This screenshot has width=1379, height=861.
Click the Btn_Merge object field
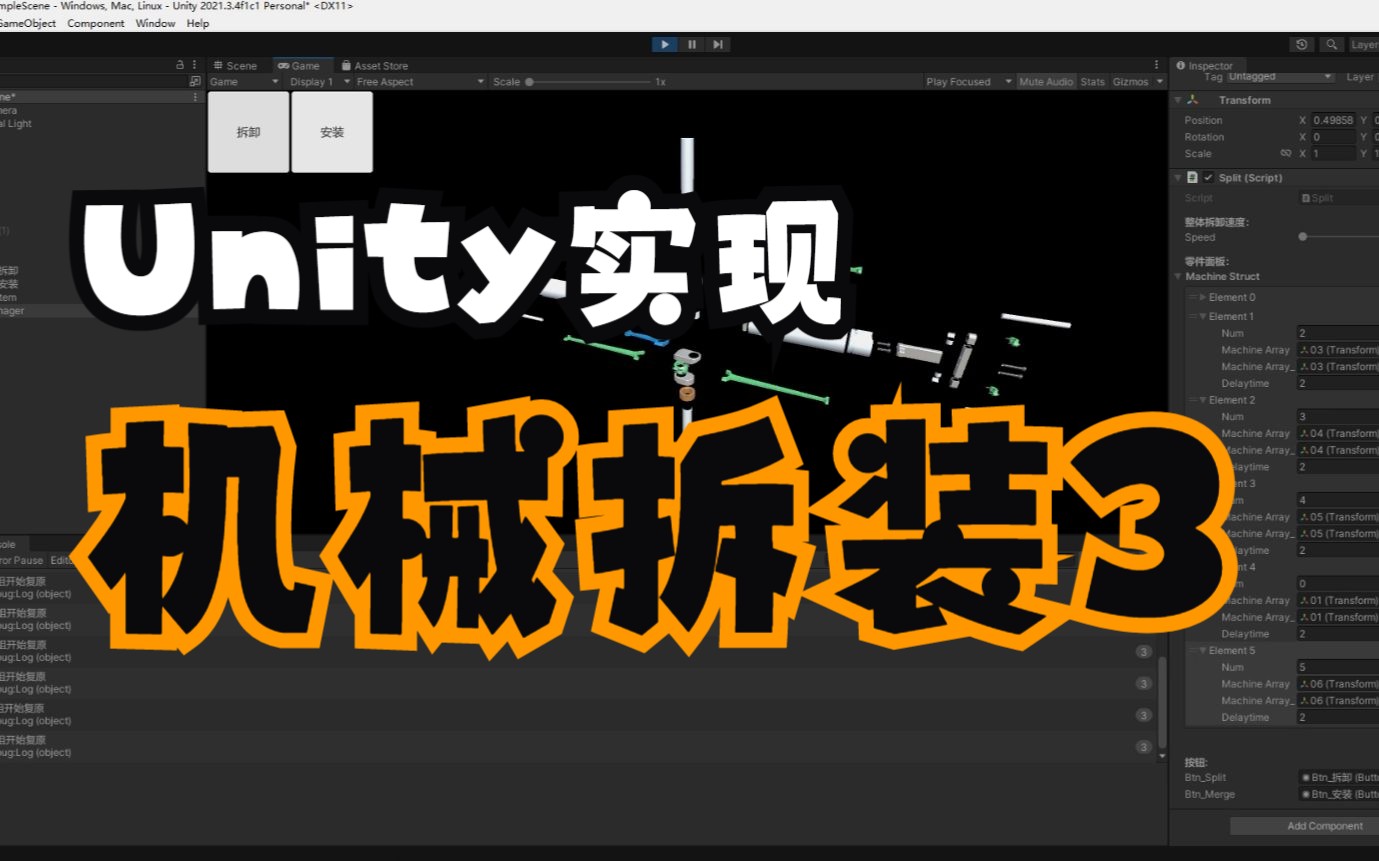[x=1338, y=794]
